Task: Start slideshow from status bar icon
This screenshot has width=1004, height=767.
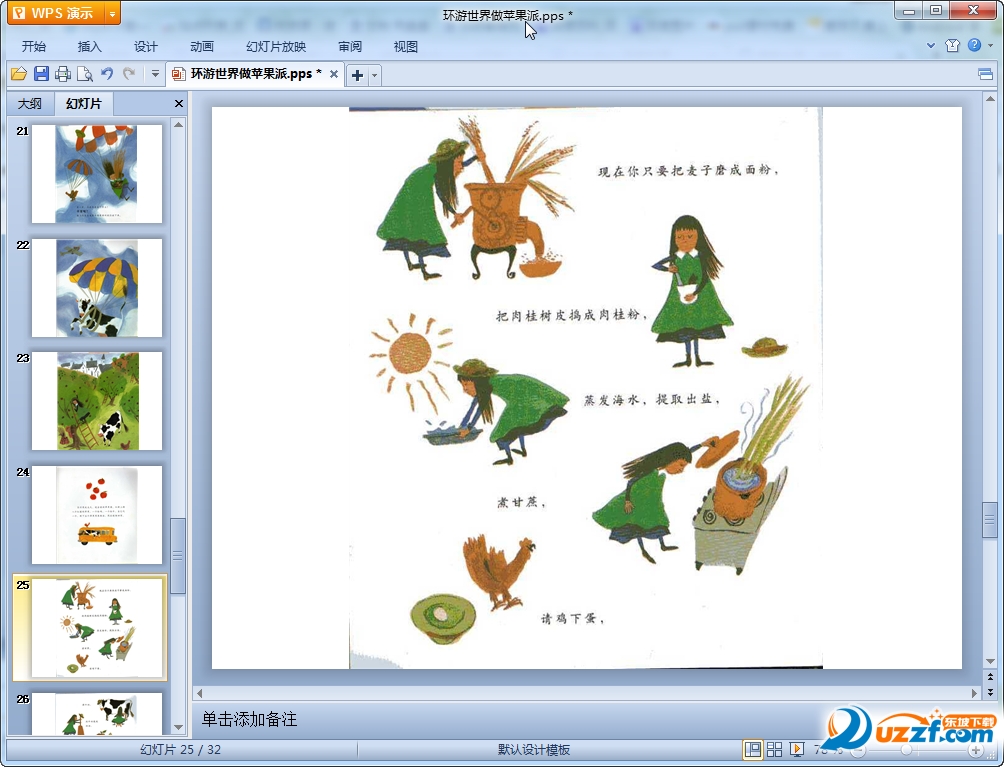Action: (797, 749)
